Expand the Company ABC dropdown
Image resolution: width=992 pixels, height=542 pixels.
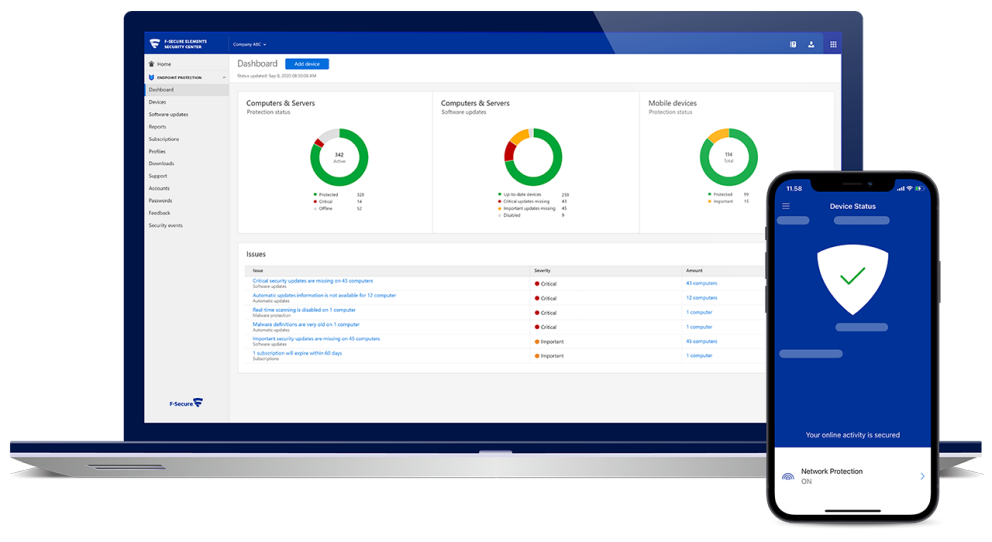click(249, 44)
